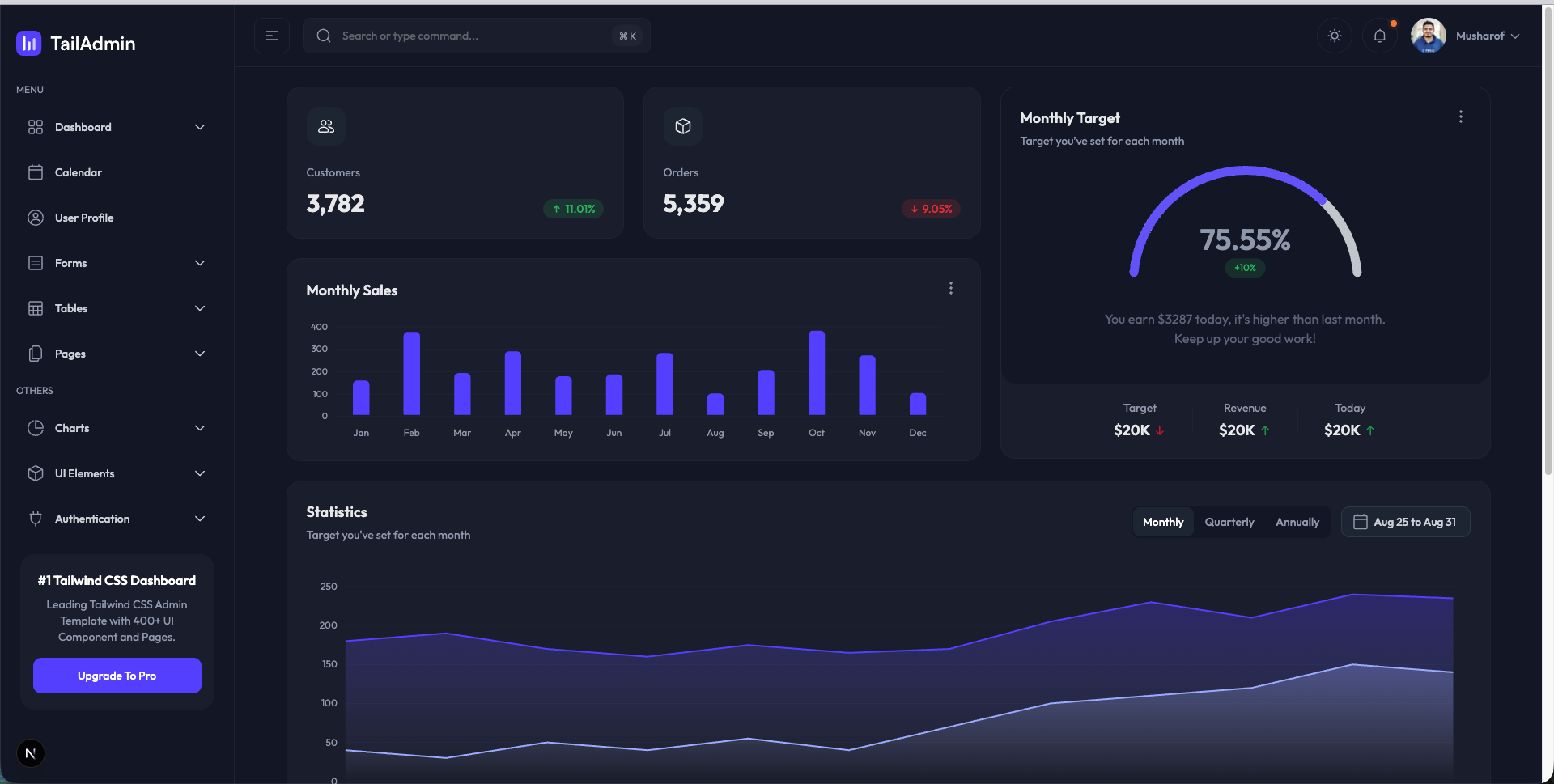Click the Upgrade To Pro button
The image size is (1554, 784).
pyautogui.click(x=117, y=676)
